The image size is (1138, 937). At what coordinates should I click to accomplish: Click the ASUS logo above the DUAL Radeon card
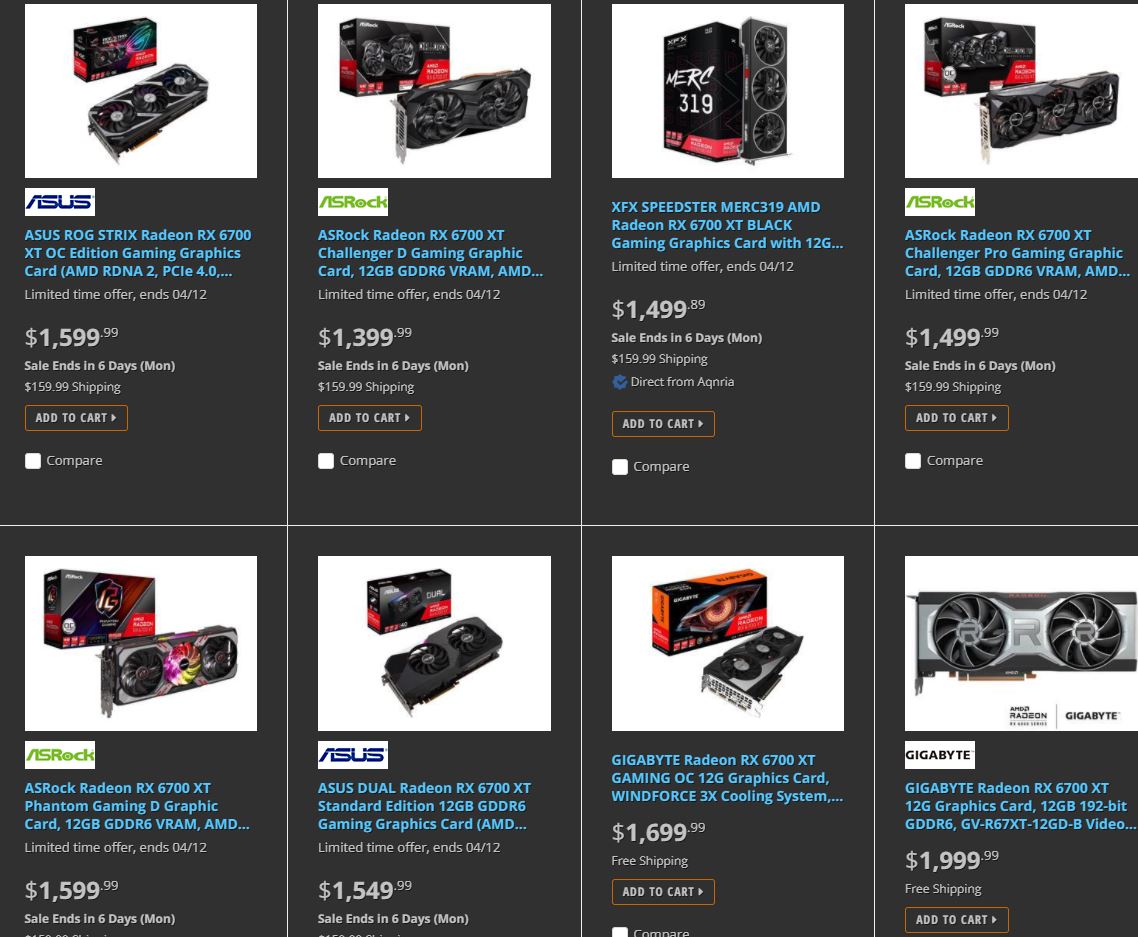pos(353,755)
